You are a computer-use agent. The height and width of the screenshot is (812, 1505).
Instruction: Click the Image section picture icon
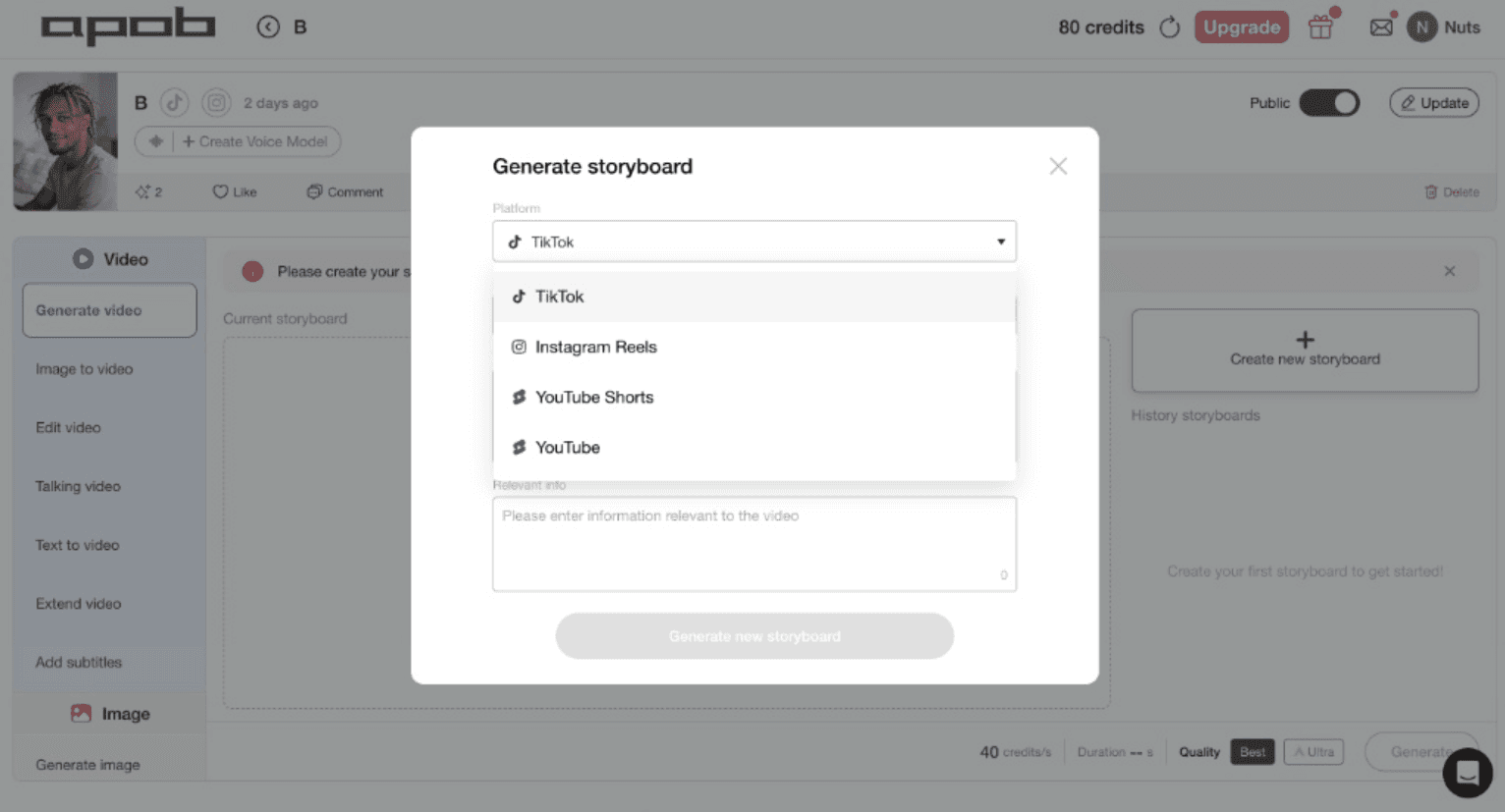pos(81,714)
